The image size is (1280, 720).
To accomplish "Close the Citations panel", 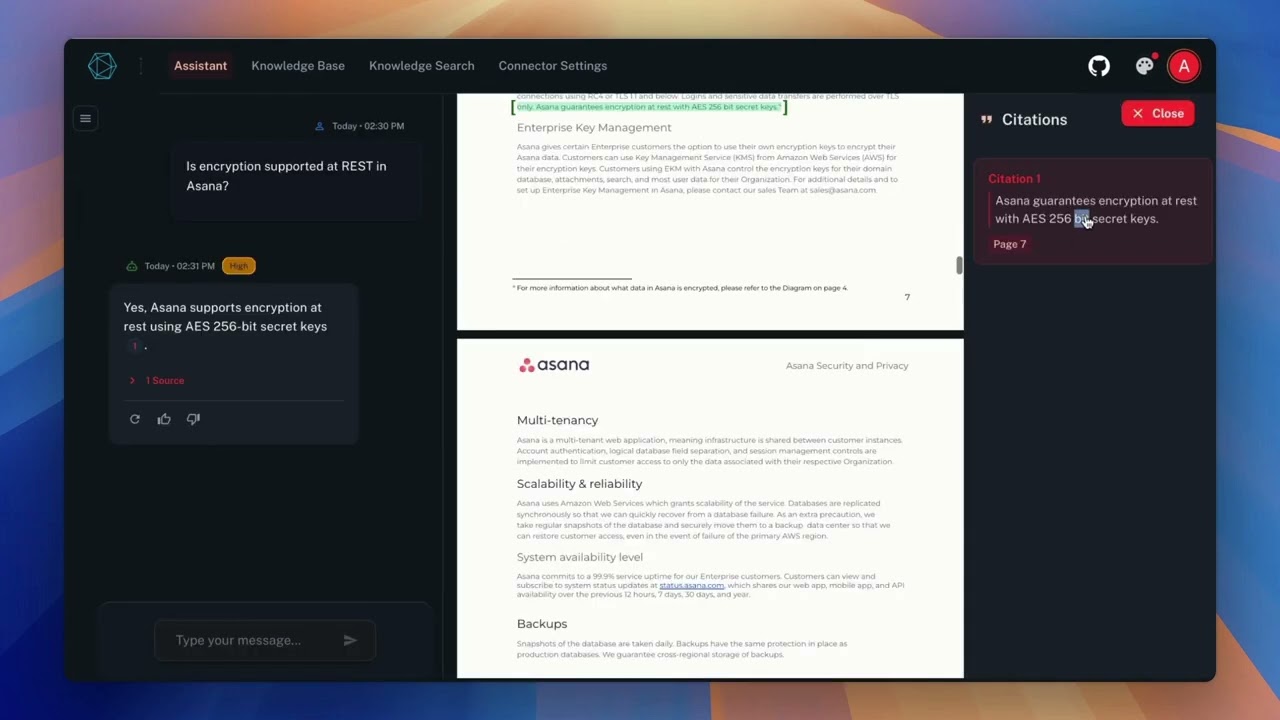I will point(1158,113).
